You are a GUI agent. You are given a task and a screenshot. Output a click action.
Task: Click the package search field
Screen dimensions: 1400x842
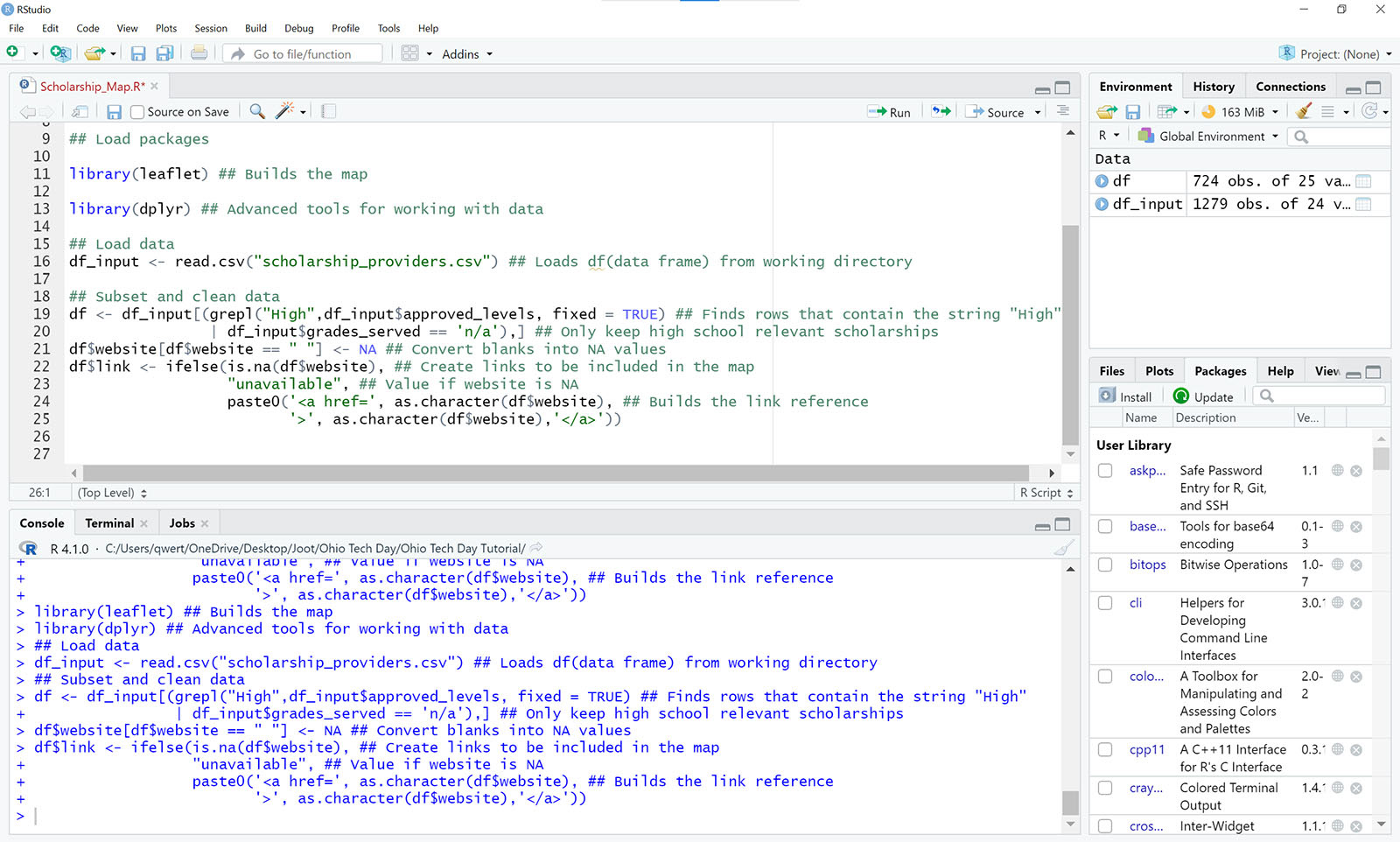point(1319,396)
